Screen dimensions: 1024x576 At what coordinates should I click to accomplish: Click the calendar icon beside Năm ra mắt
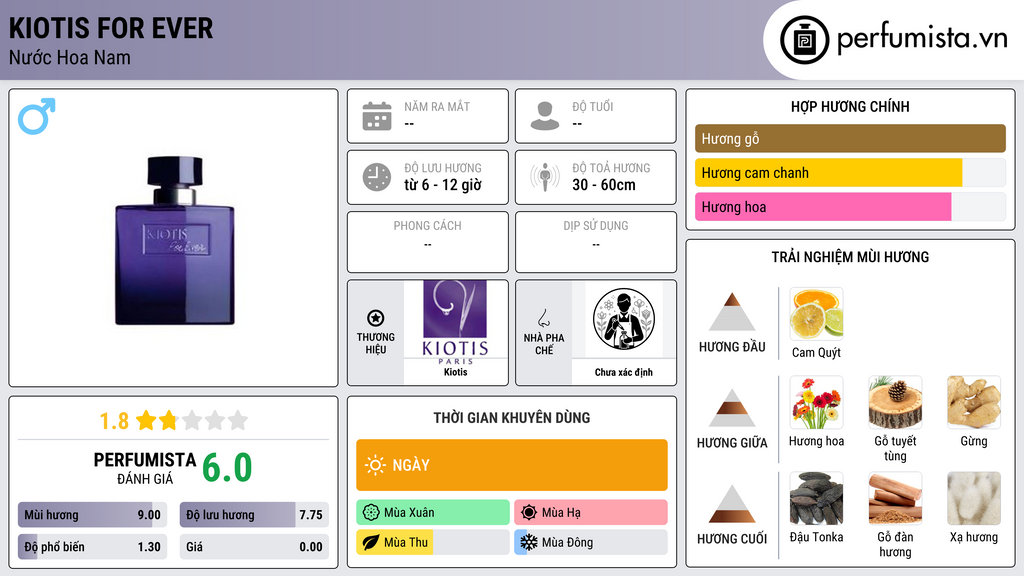(377, 116)
